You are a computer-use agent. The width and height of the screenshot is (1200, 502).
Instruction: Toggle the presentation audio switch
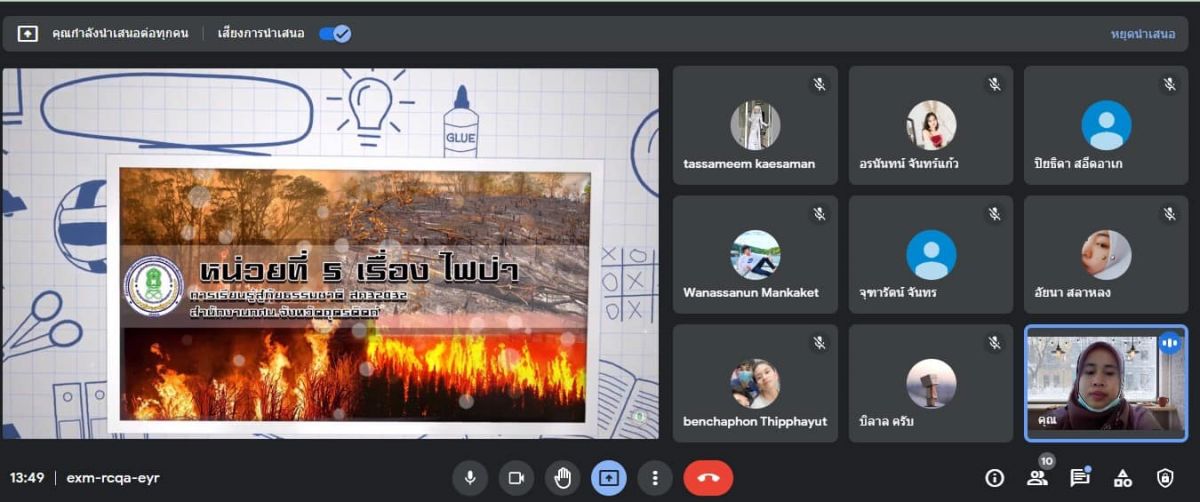pyautogui.click(x=334, y=34)
